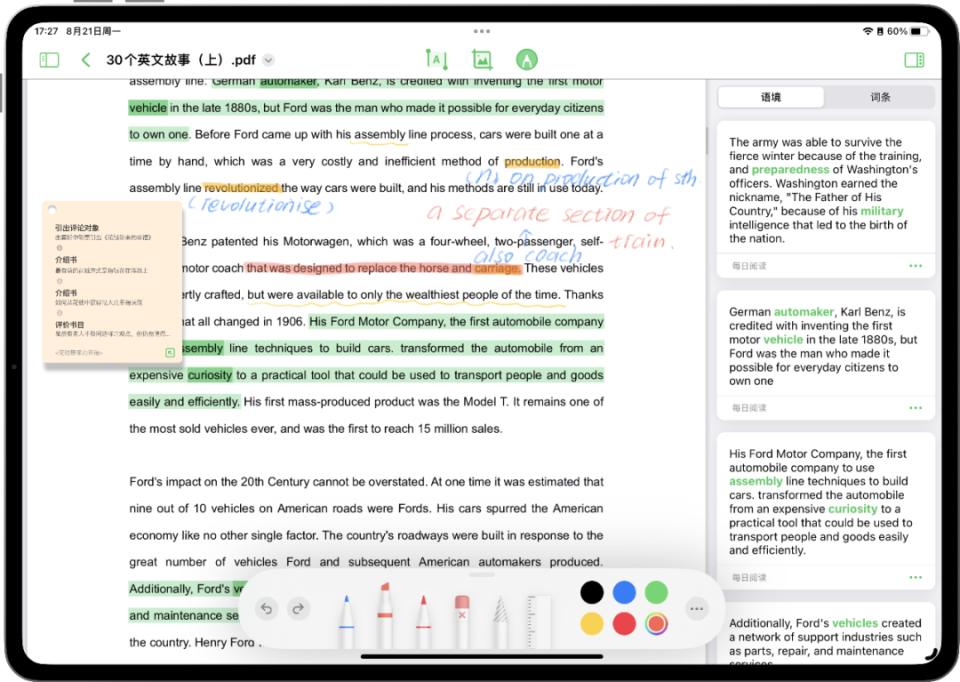Open more options on 'The army' card

point(915,266)
